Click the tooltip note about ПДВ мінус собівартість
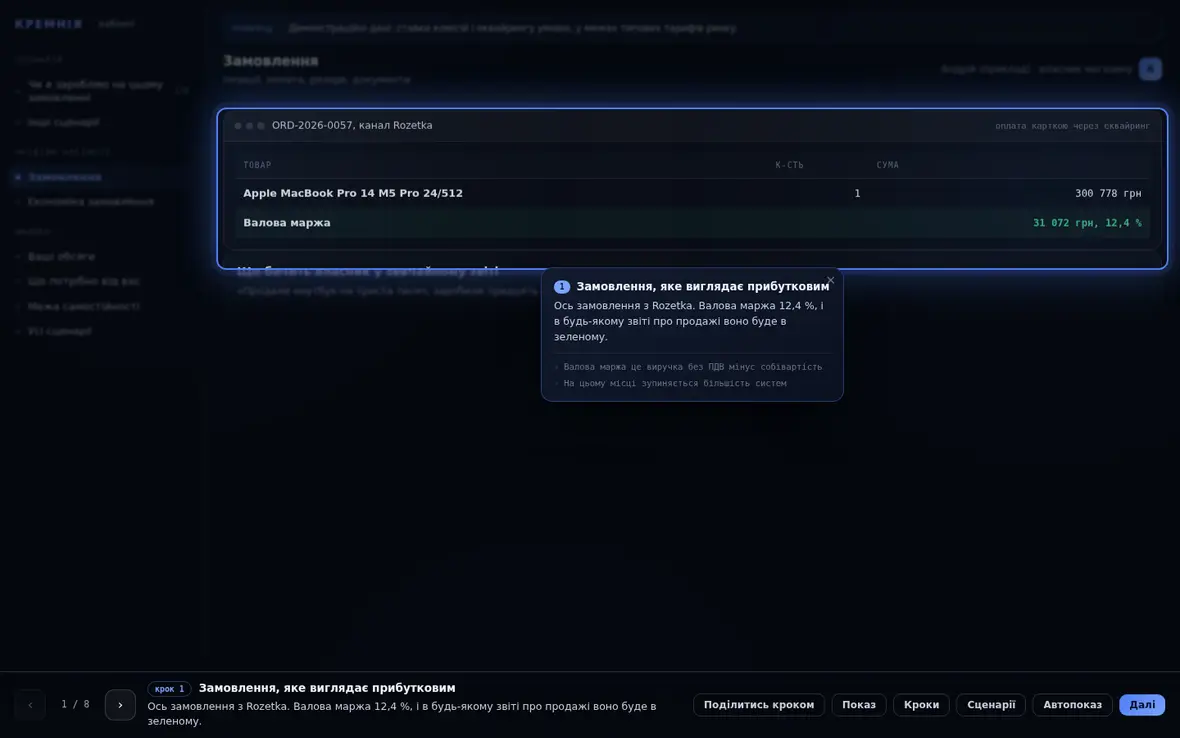 [692, 367]
